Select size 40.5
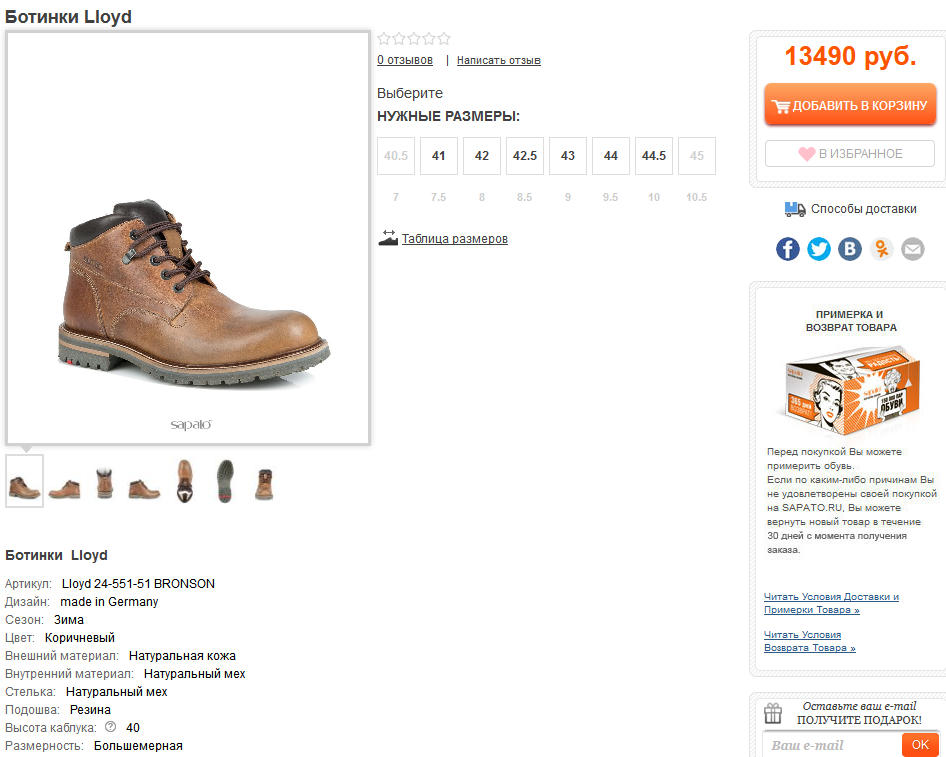Screen dimensions: 946x757 tap(396, 156)
